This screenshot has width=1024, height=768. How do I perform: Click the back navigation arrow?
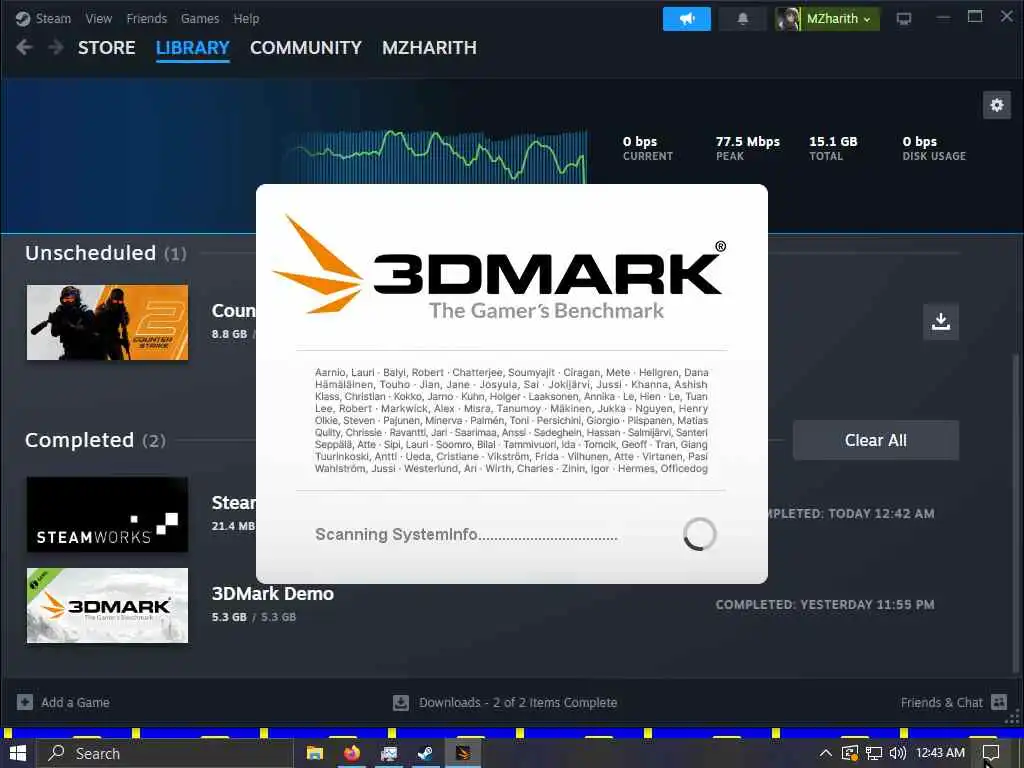pos(24,47)
